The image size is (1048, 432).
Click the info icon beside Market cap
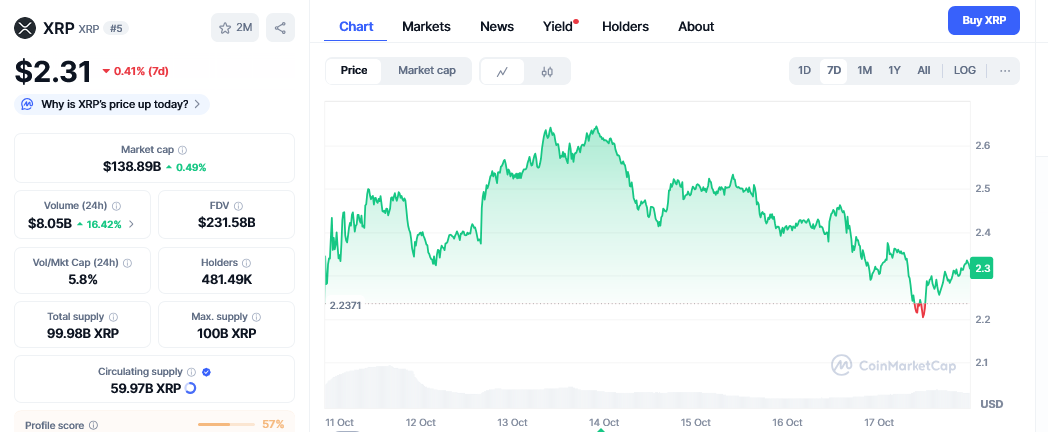point(182,149)
